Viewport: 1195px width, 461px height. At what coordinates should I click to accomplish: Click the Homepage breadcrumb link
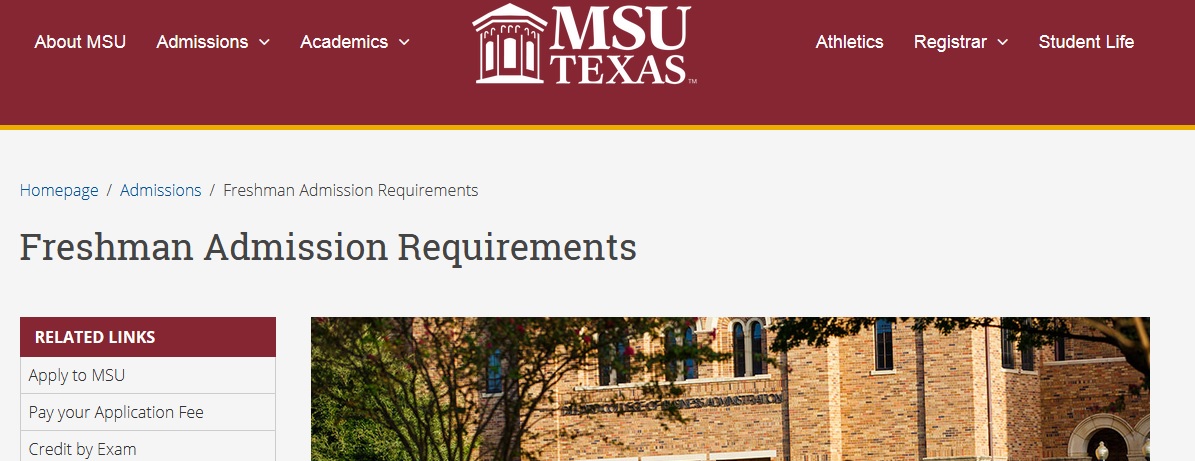(59, 190)
